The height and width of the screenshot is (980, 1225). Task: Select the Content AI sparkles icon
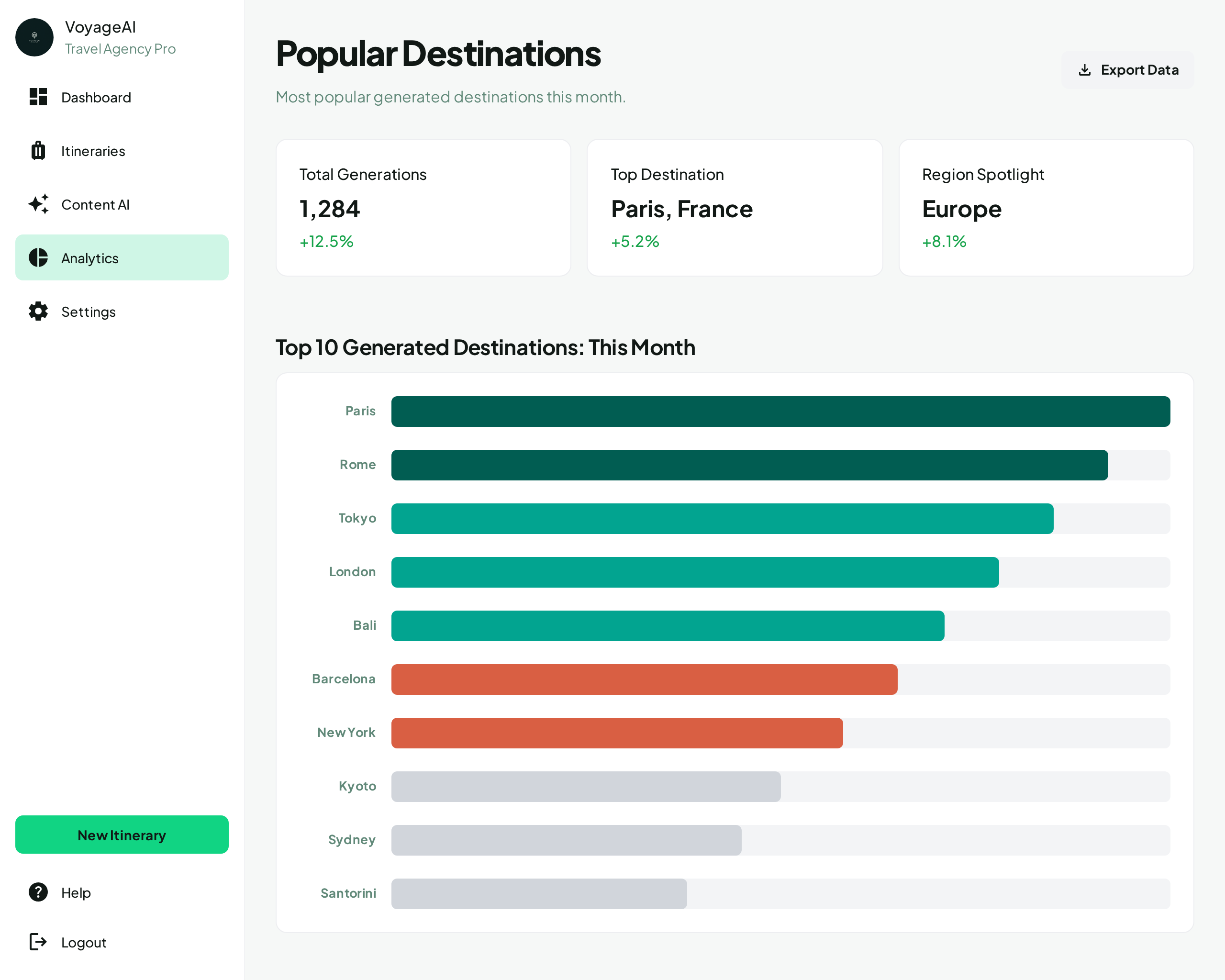(x=37, y=204)
